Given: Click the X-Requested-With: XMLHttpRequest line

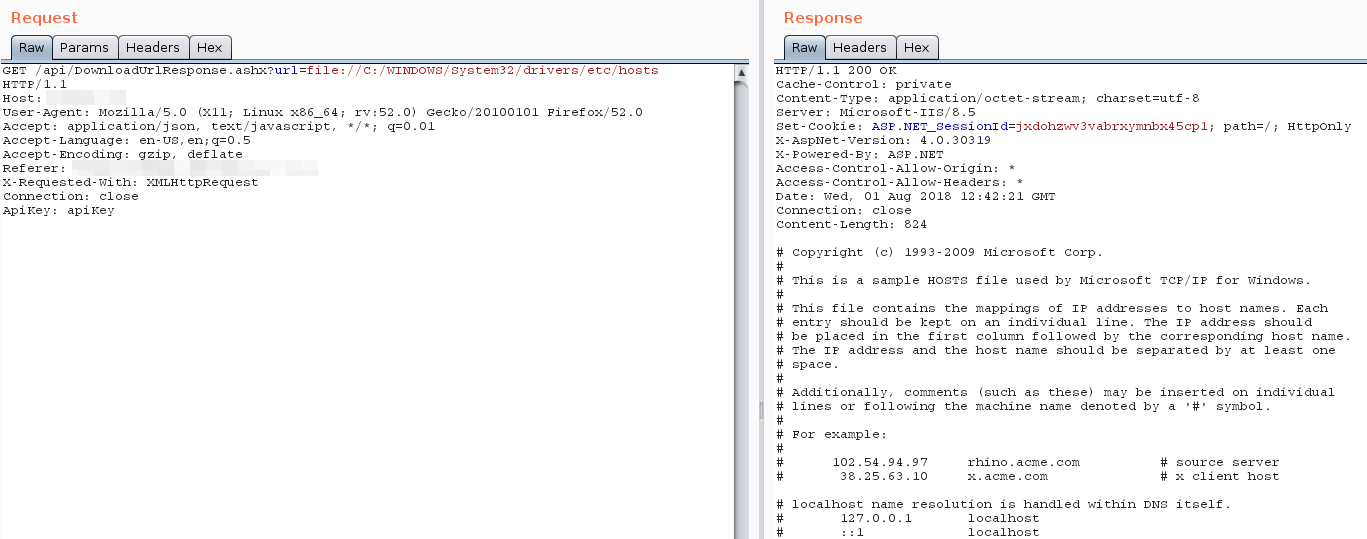Looking at the screenshot, I should point(130,183).
